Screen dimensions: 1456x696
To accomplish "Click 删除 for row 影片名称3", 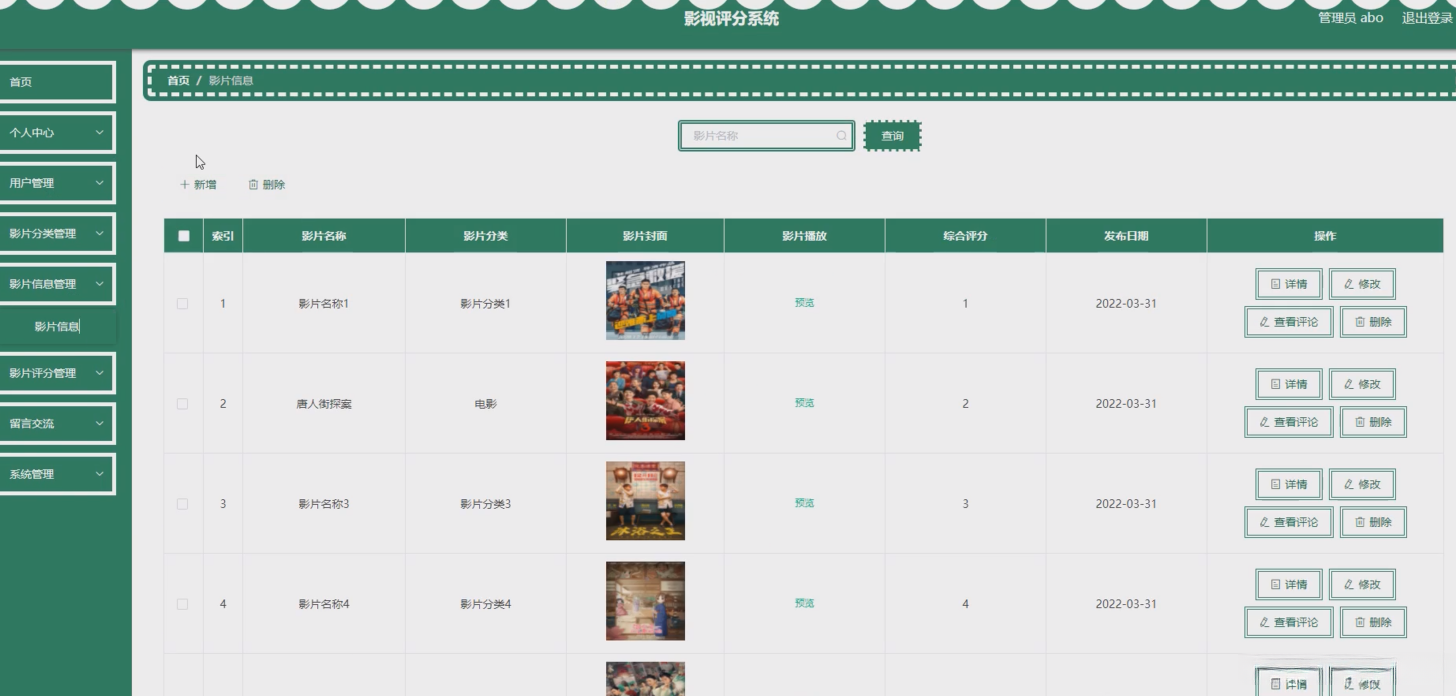I will pos(1373,522).
